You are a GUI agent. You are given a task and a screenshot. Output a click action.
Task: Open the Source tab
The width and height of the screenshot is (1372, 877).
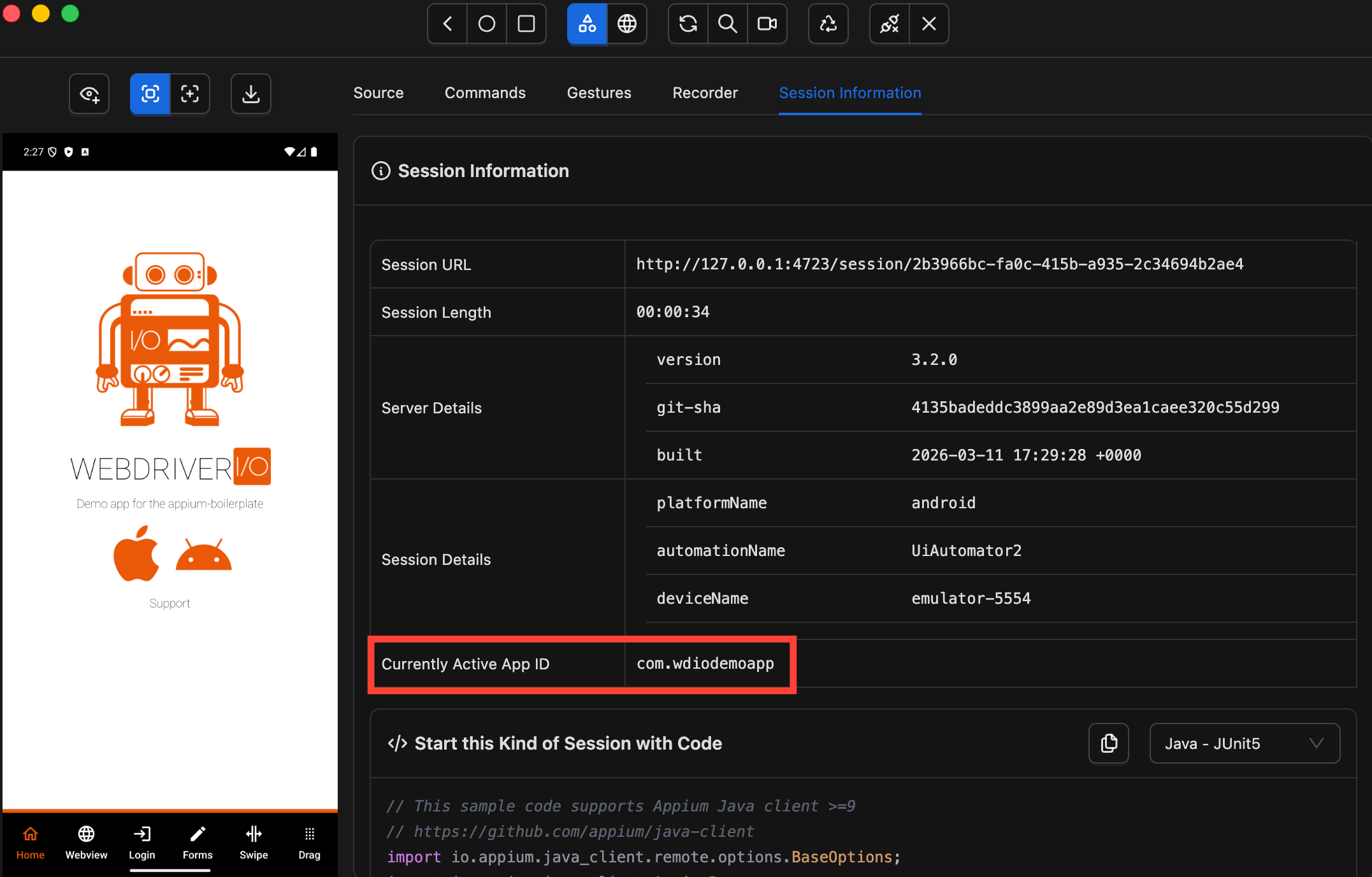pos(379,93)
